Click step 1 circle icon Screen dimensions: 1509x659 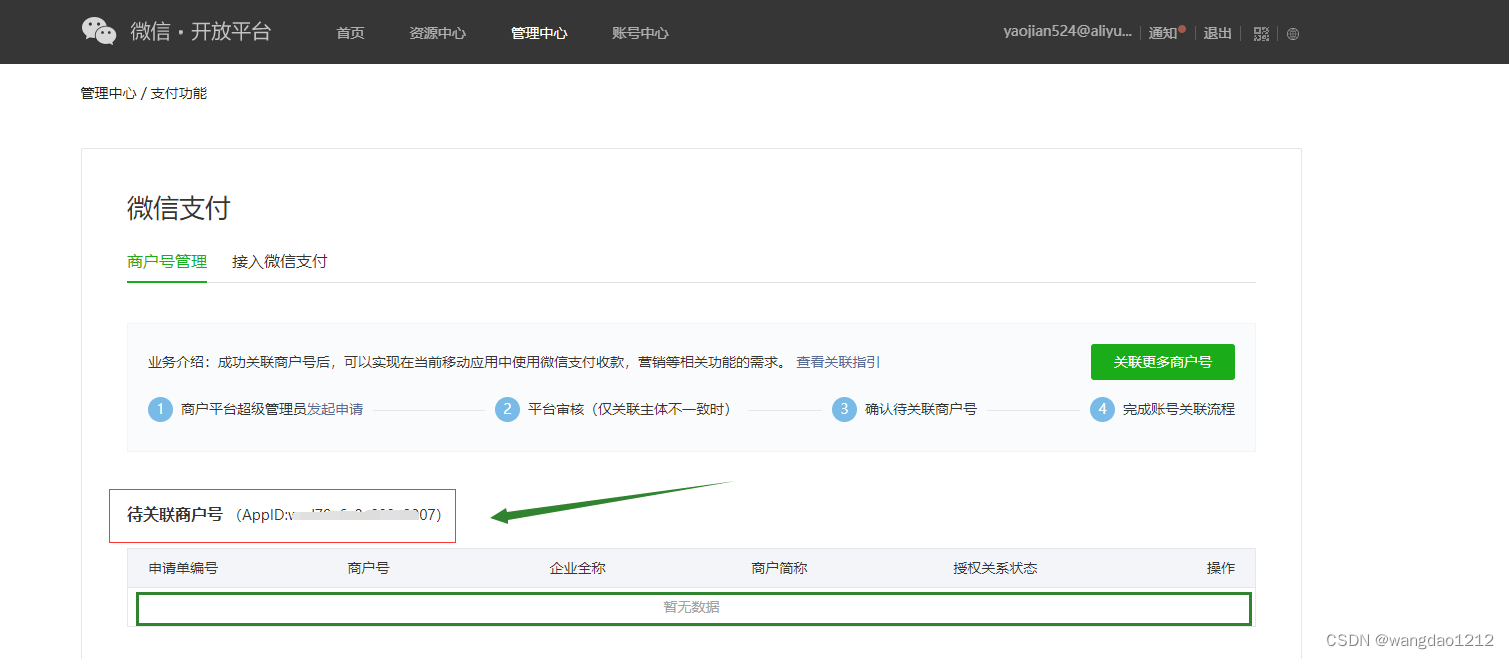click(161, 409)
